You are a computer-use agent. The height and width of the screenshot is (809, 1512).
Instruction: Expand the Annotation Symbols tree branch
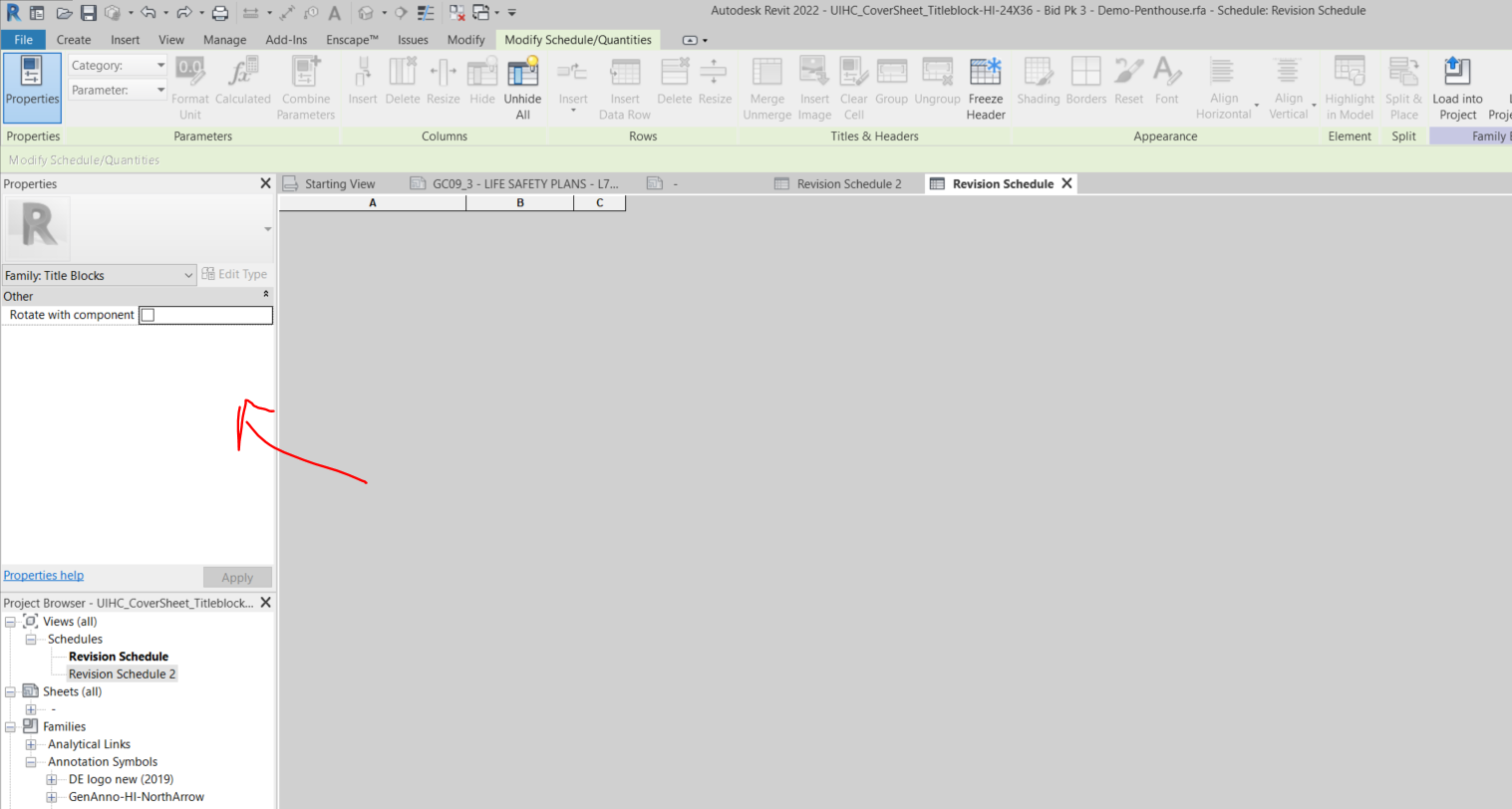click(x=33, y=761)
